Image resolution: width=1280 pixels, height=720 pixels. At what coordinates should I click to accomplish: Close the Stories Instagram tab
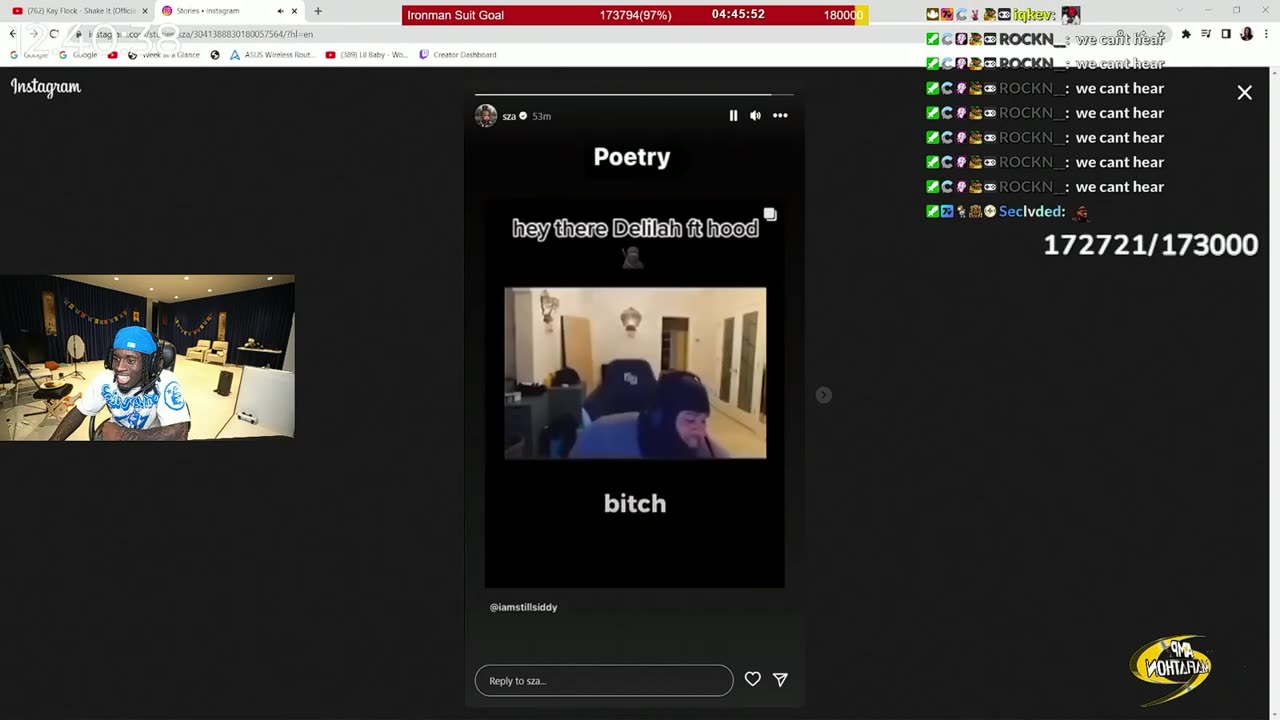[294, 11]
